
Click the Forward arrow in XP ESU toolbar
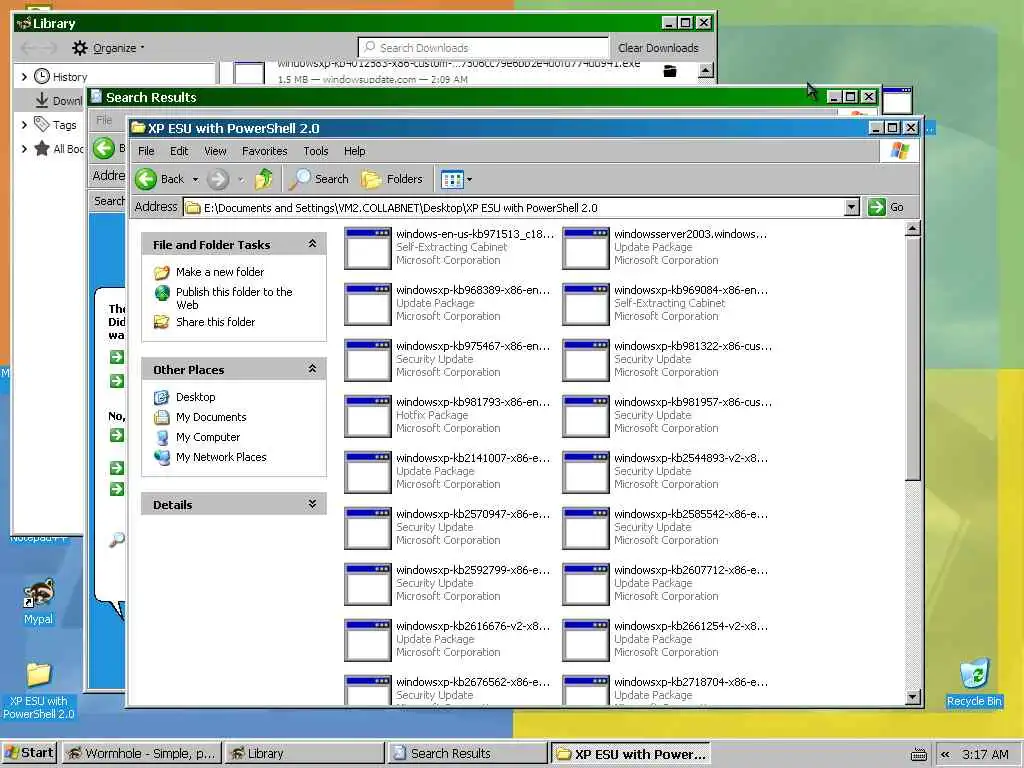[218, 179]
